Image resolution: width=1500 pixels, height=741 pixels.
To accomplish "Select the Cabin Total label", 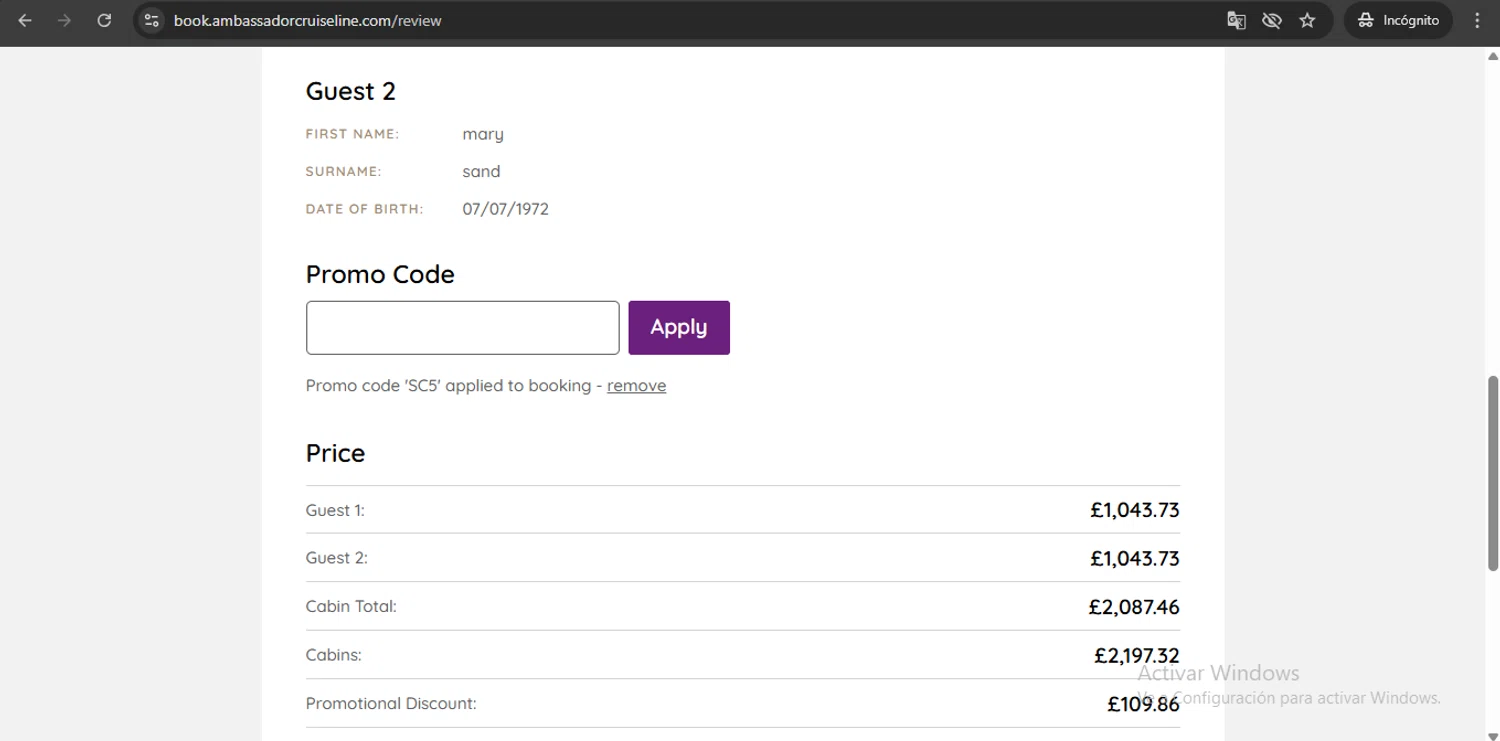I will click(351, 606).
